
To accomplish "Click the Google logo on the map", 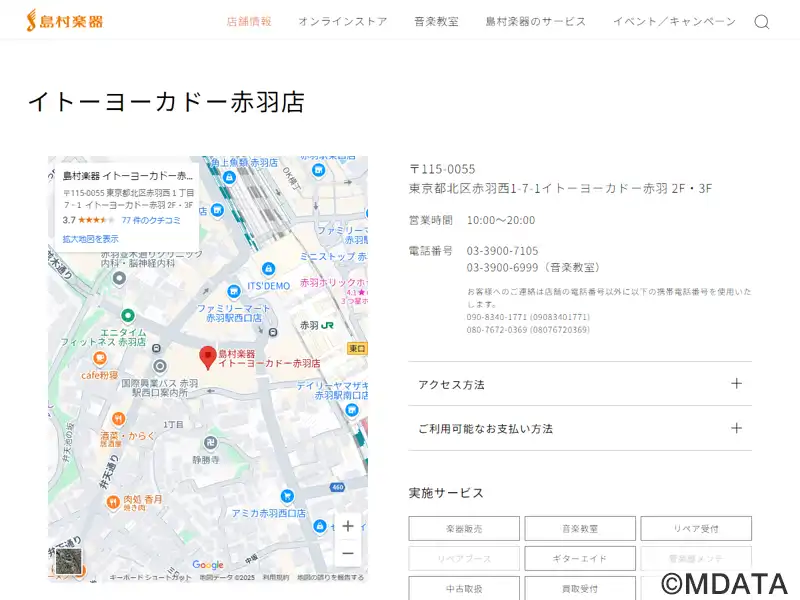I will click(x=208, y=565).
